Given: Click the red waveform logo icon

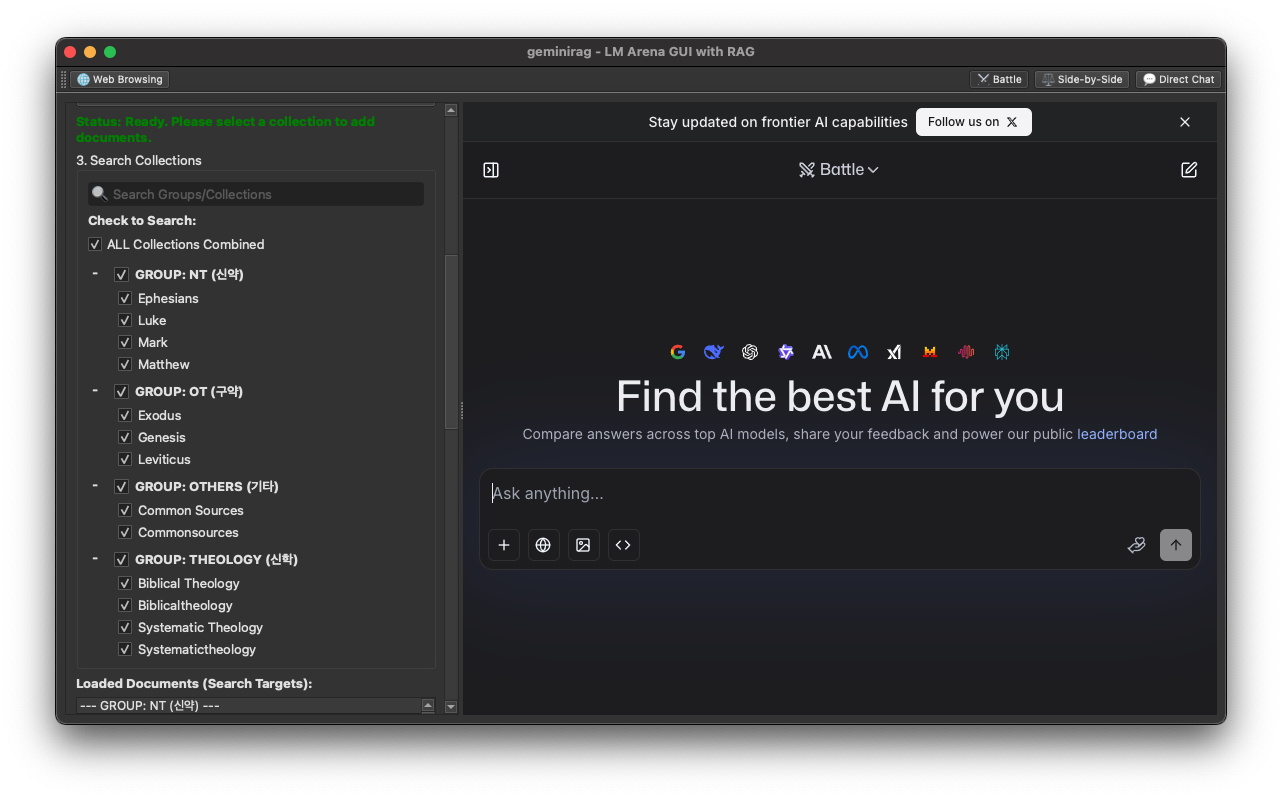Looking at the screenshot, I should click(x=966, y=352).
